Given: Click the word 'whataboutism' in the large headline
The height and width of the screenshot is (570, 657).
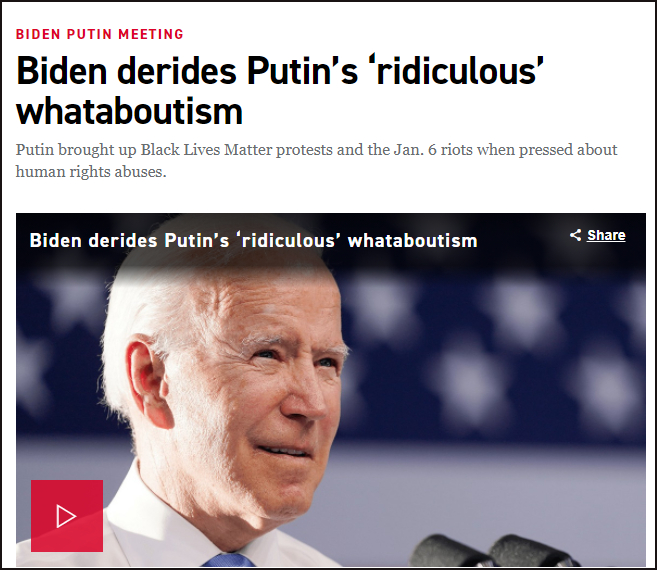Looking at the screenshot, I should (x=129, y=111).
